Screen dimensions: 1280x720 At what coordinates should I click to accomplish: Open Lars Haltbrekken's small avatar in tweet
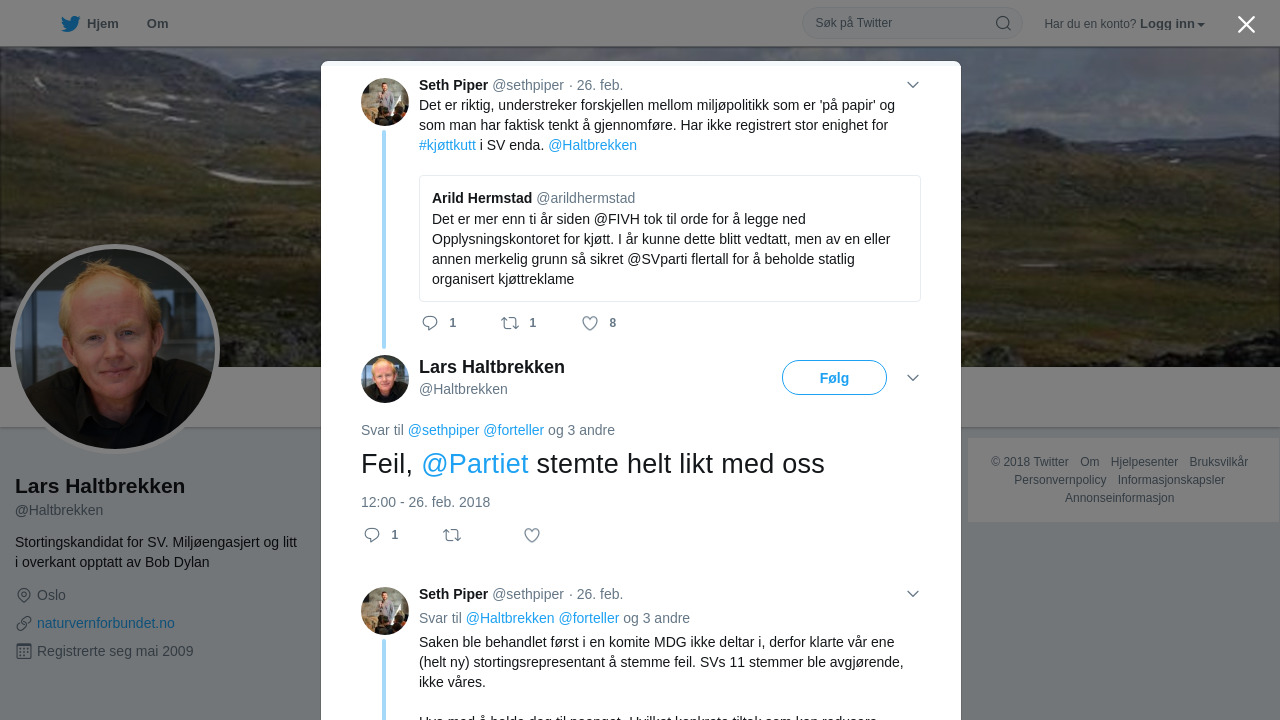[385, 379]
